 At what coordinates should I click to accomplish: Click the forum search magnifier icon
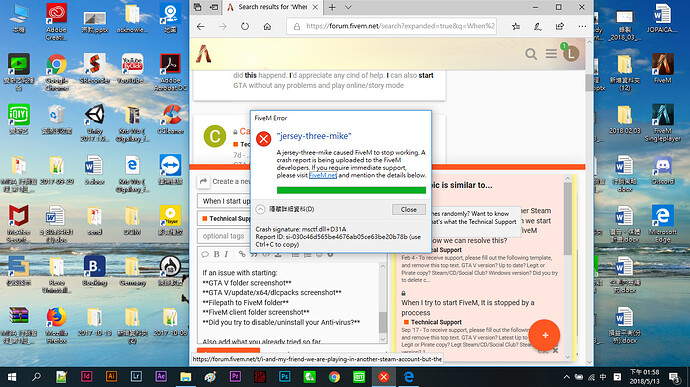(x=531, y=54)
